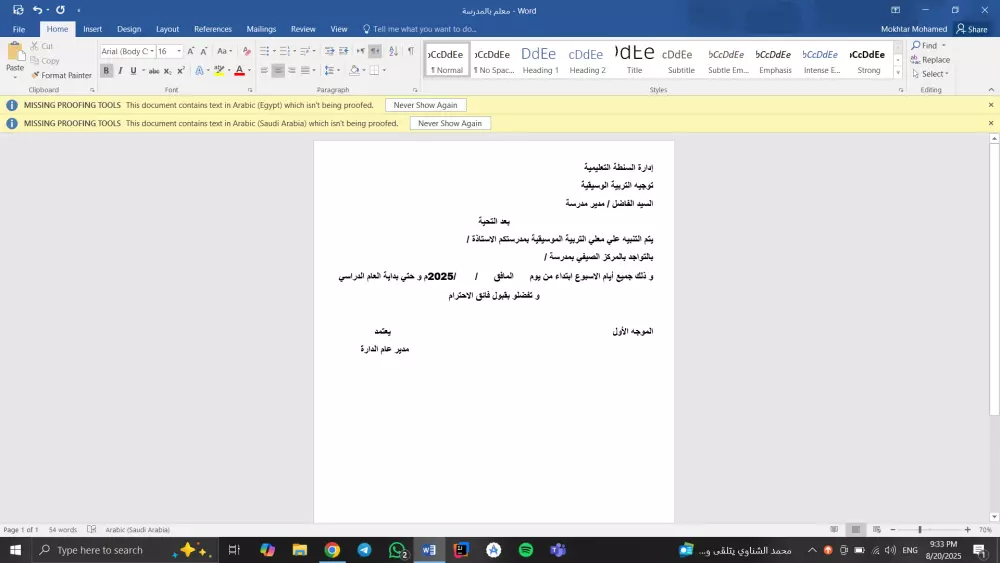Toggle Align Left

(264, 71)
